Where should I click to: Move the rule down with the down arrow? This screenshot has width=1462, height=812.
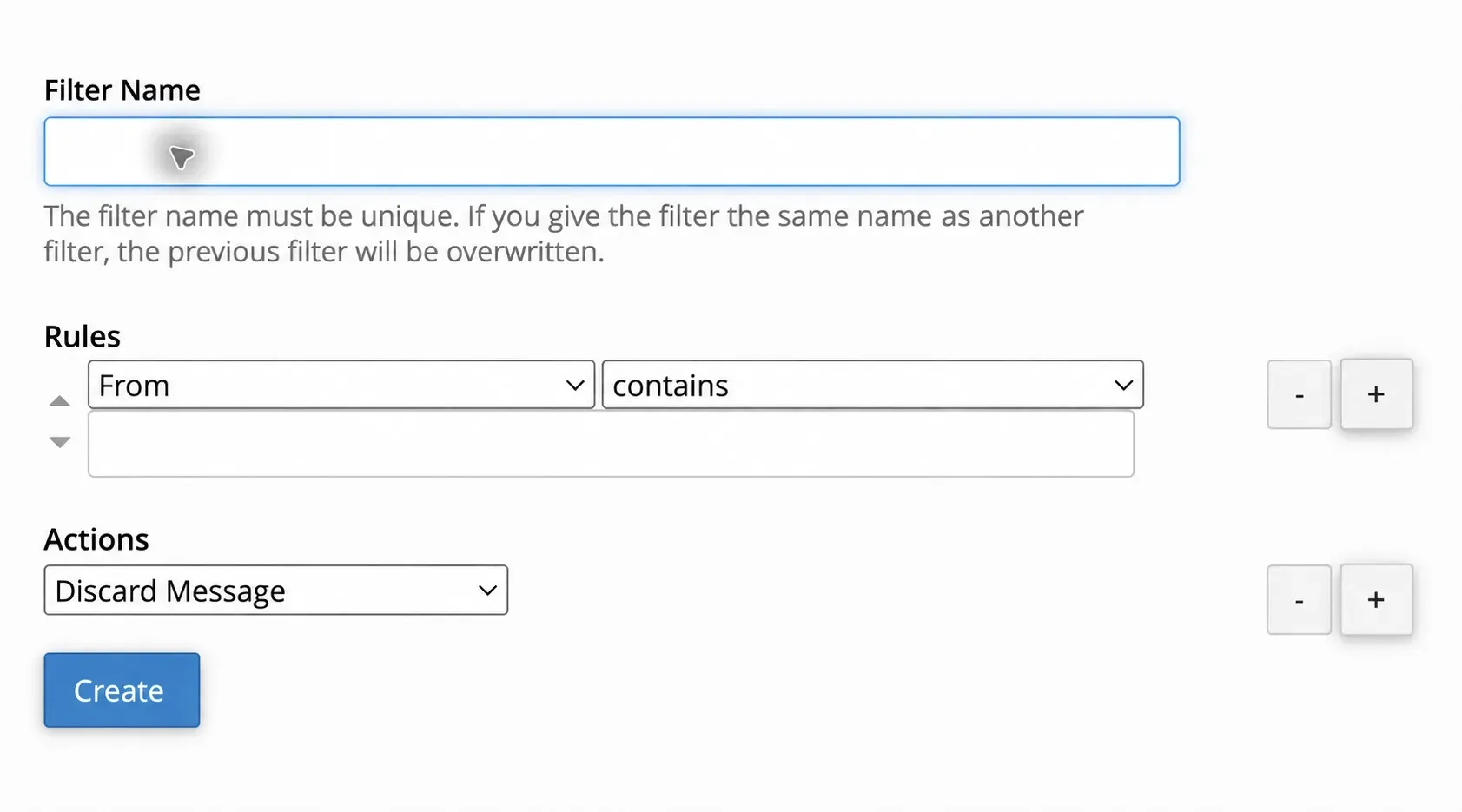click(59, 442)
